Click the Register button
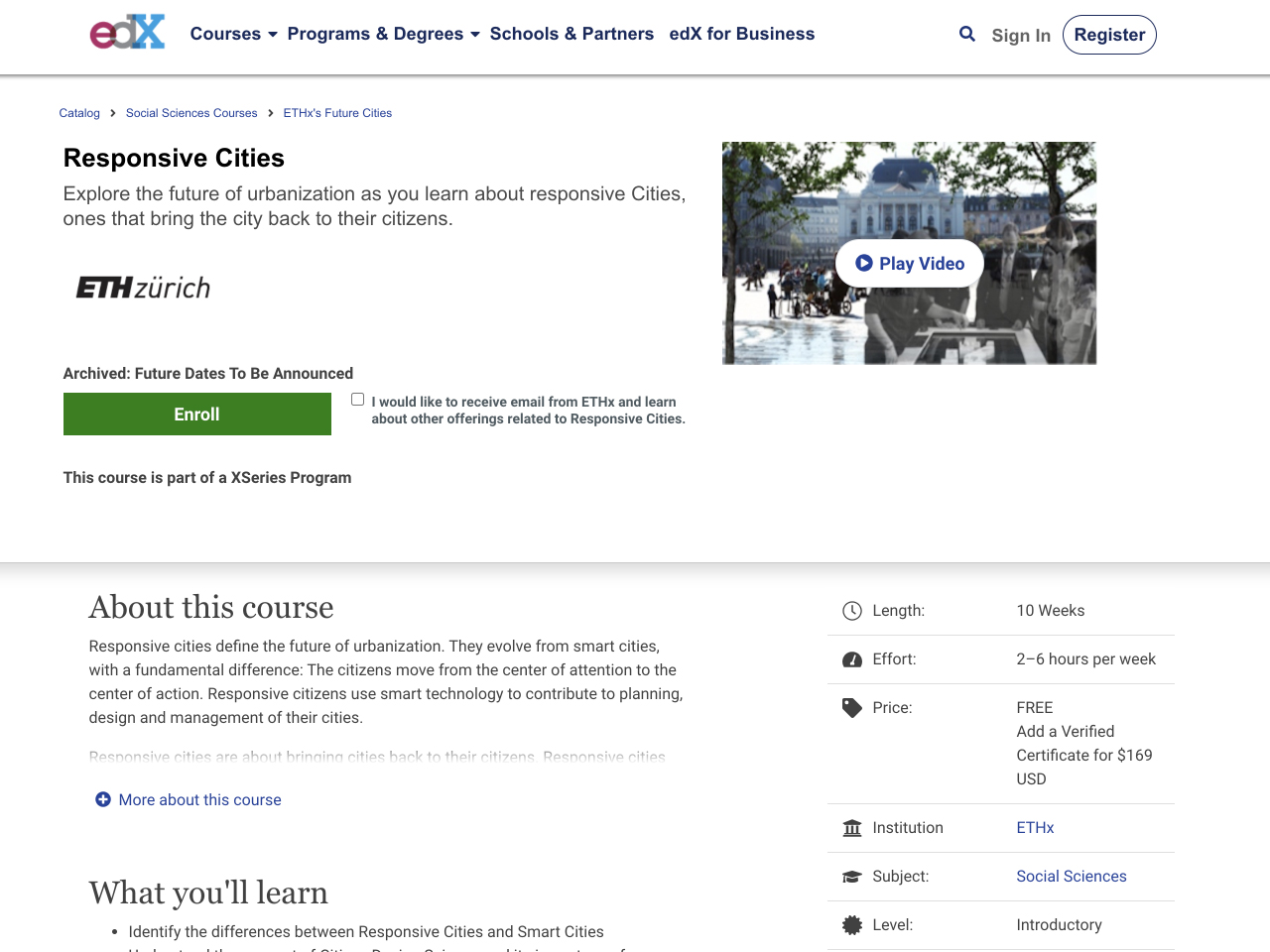The height and width of the screenshot is (952, 1270). (1109, 35)
